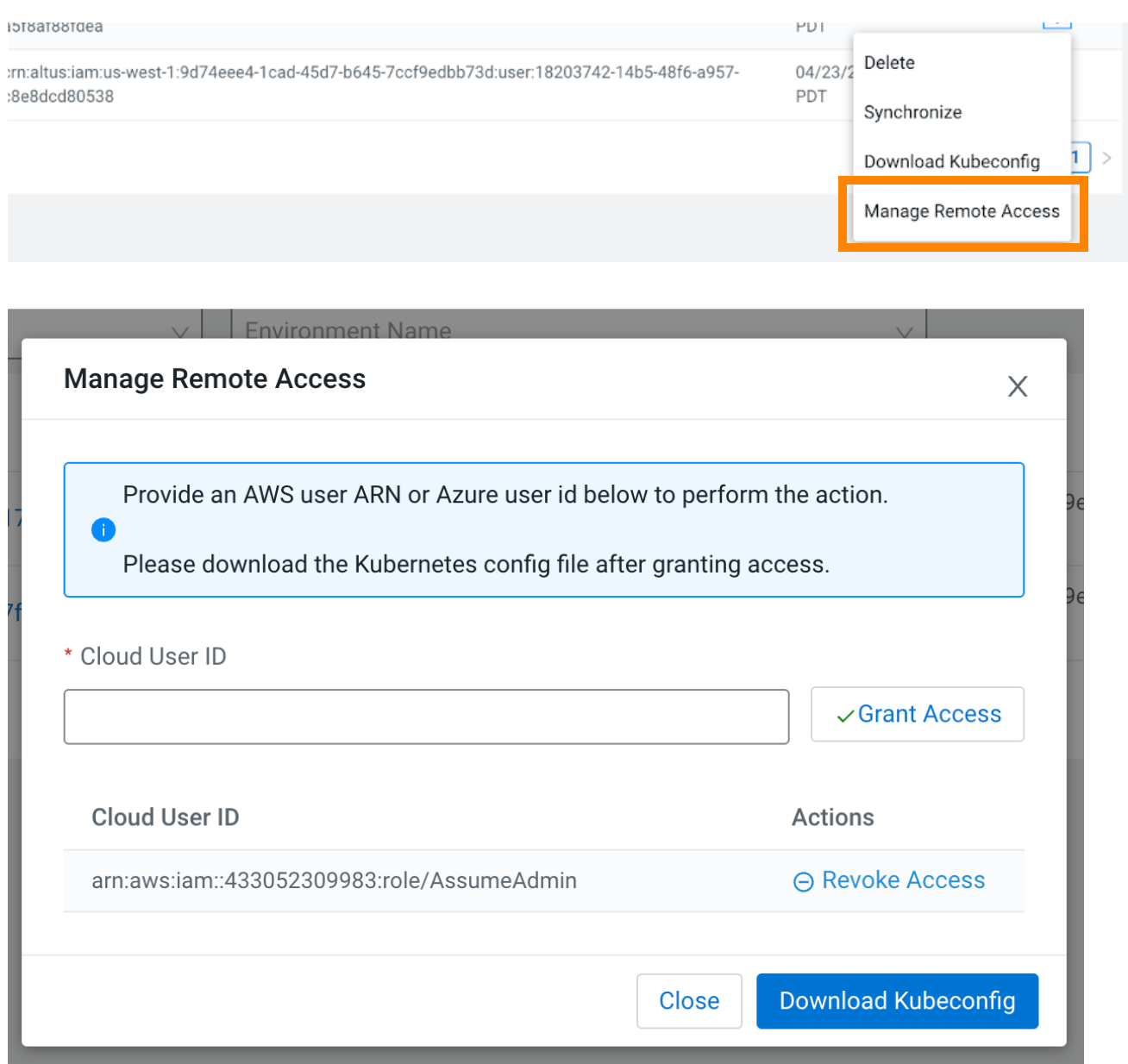Open dropdown left of Environment Name
The image size is (1128, 1064).
click(179, 331)
